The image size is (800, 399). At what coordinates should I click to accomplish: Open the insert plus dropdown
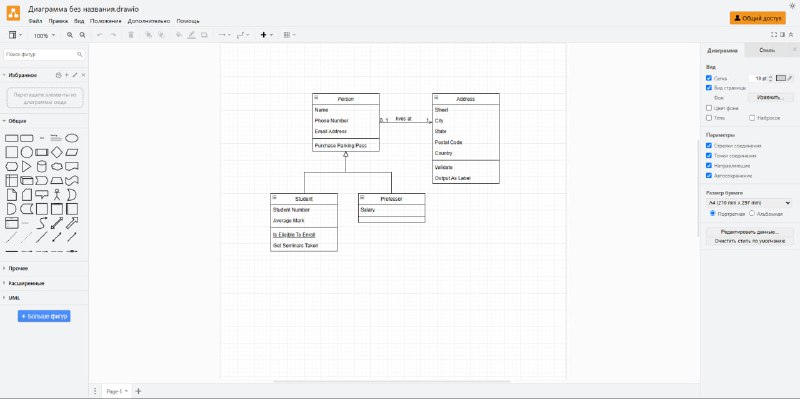[x=266, y=35]
